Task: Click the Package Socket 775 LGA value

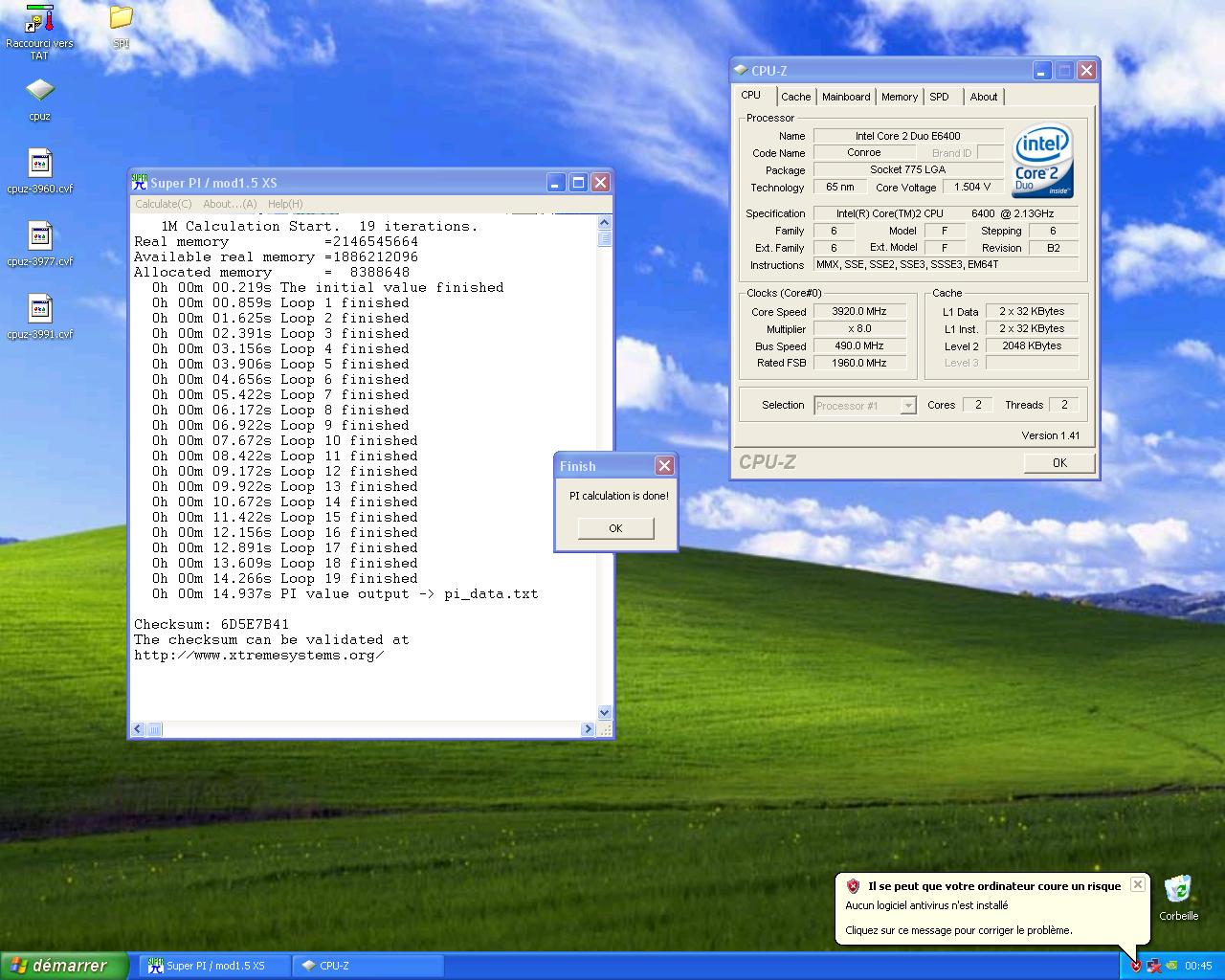Action: pos(908,169)
